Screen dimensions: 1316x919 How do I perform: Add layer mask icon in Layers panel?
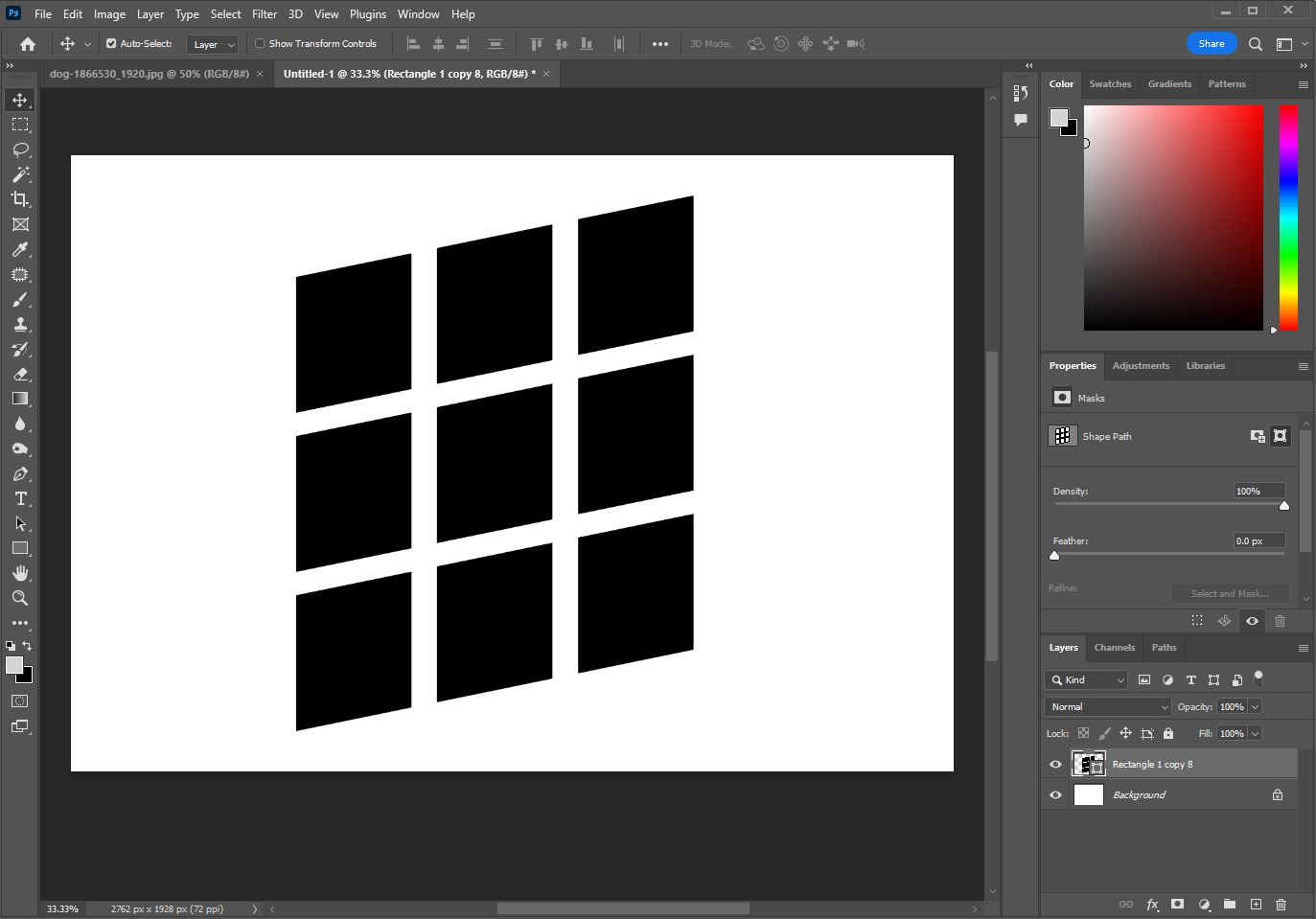pos(1178,904)
